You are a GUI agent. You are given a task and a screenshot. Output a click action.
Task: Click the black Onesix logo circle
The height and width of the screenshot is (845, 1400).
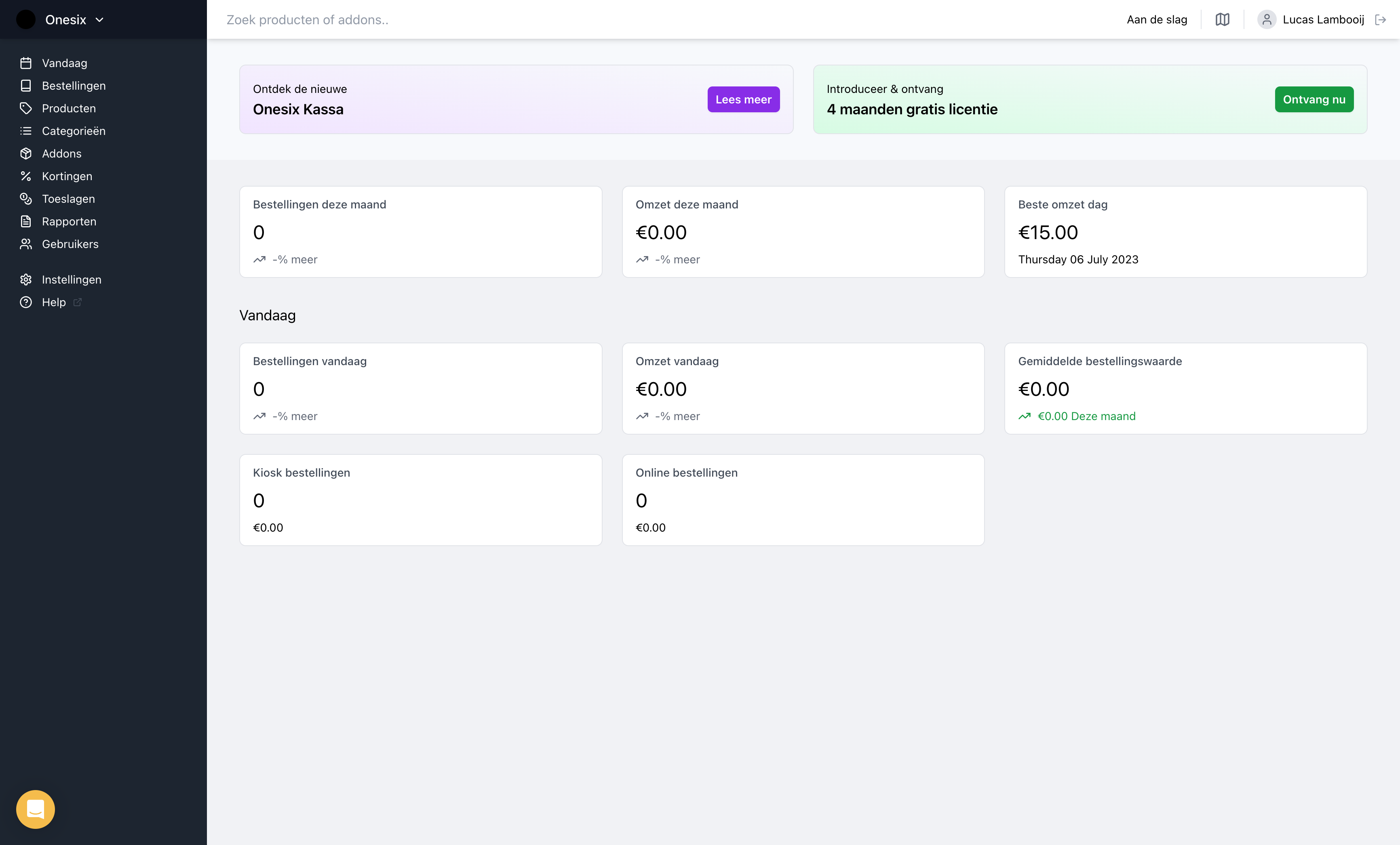(x=25, y=20)
